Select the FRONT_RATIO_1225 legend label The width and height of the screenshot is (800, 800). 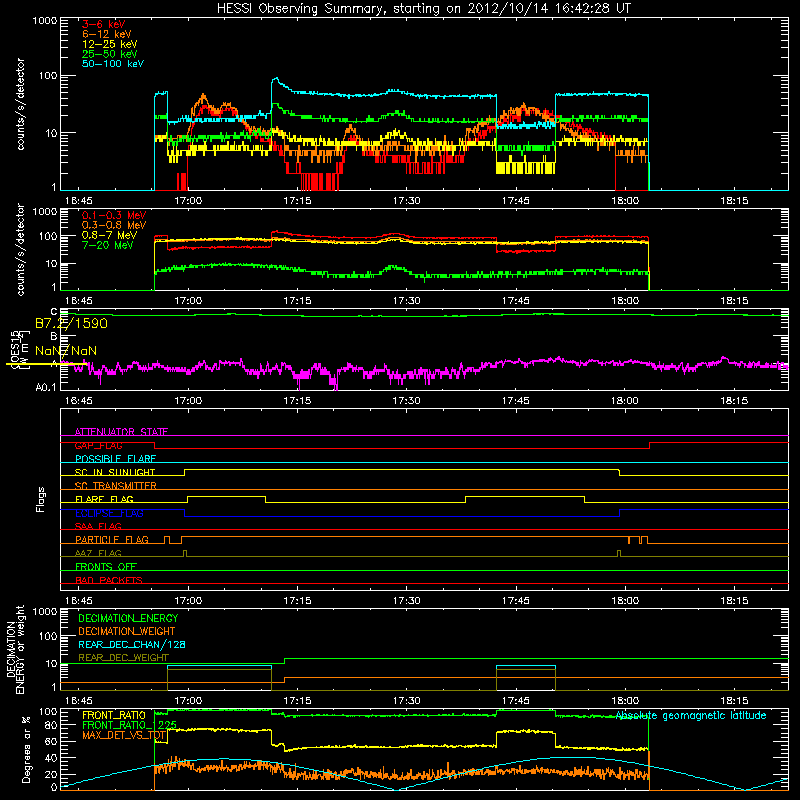tap(130, 725)
